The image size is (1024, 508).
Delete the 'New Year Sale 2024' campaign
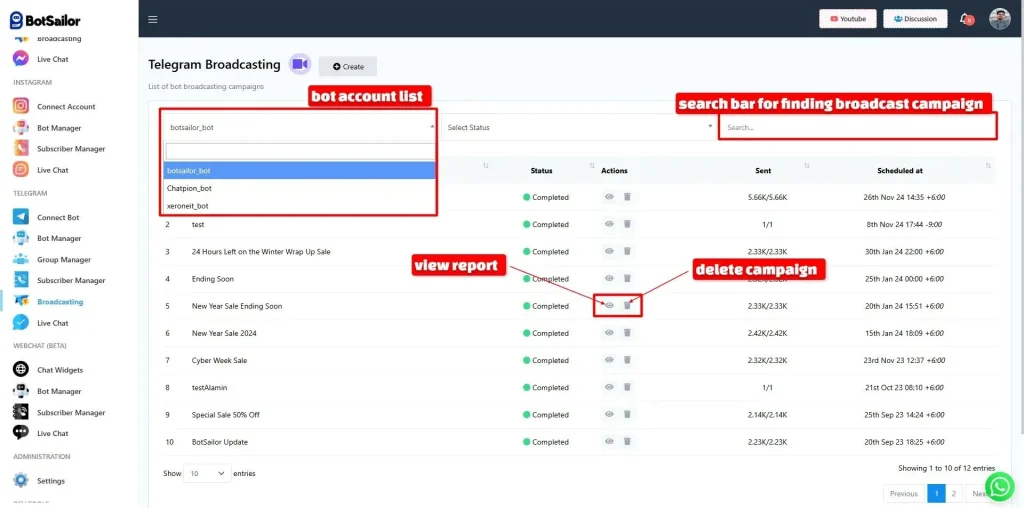(x=627, y=333)
